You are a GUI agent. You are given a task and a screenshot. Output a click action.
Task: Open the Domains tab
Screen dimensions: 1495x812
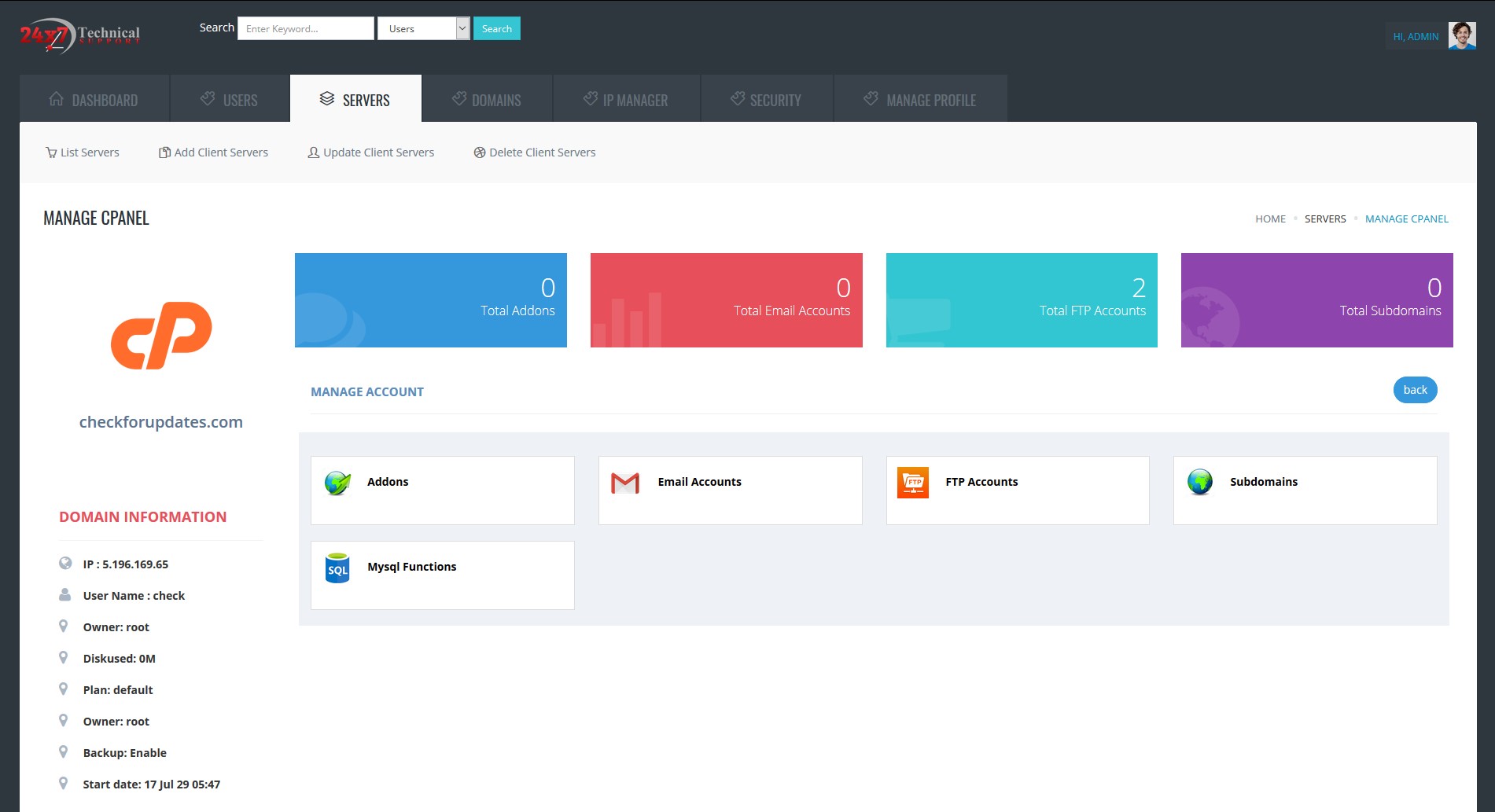tap(486, 100)
